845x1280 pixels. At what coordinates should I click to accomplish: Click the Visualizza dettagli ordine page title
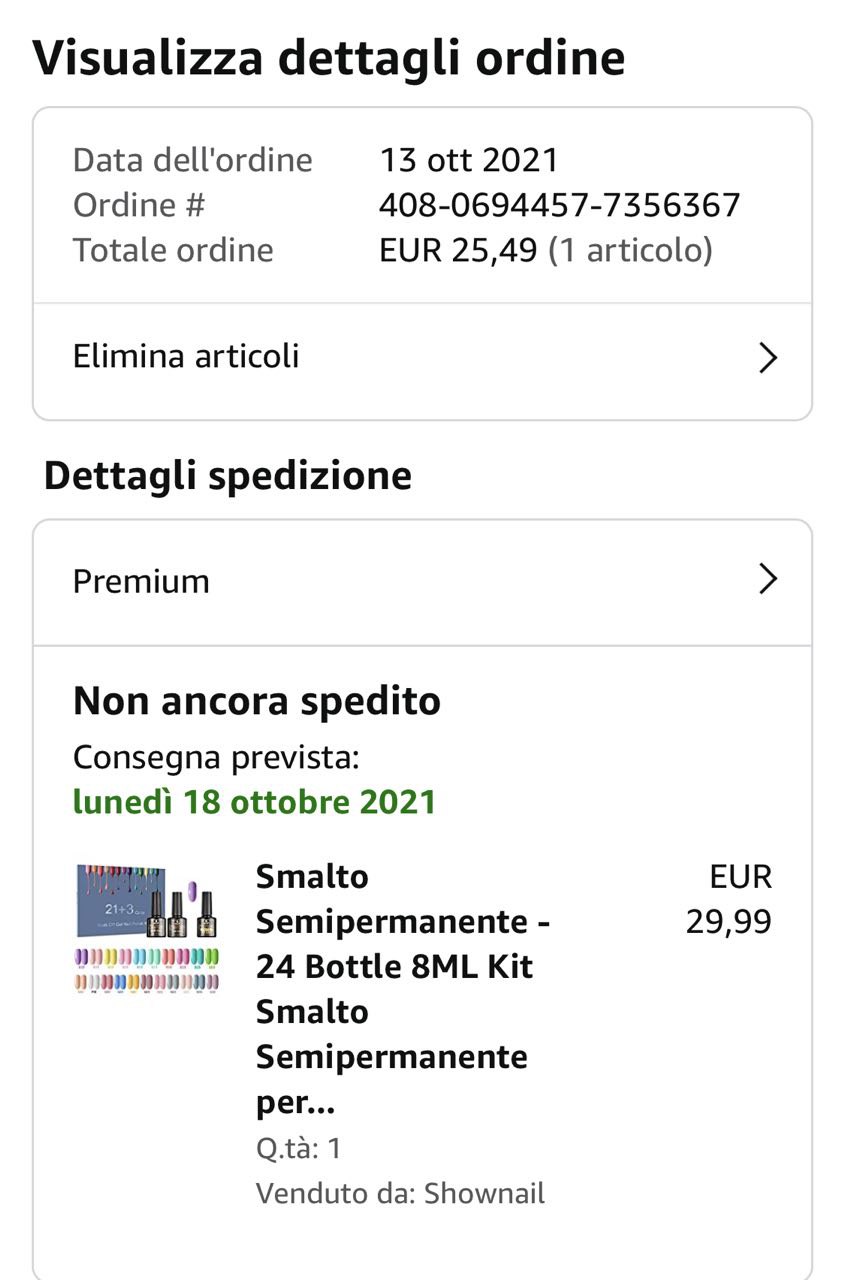329,58
